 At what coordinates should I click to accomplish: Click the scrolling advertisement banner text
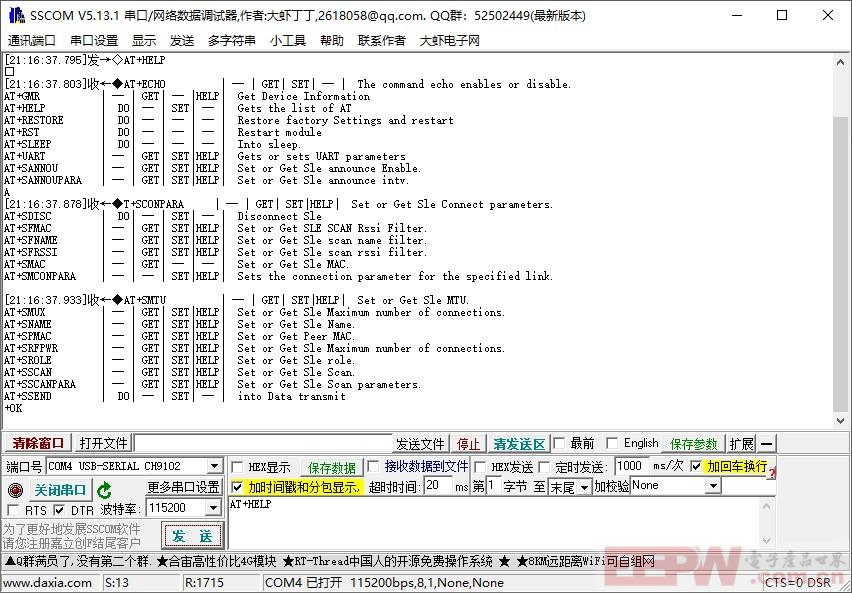[x=330, y=561]
